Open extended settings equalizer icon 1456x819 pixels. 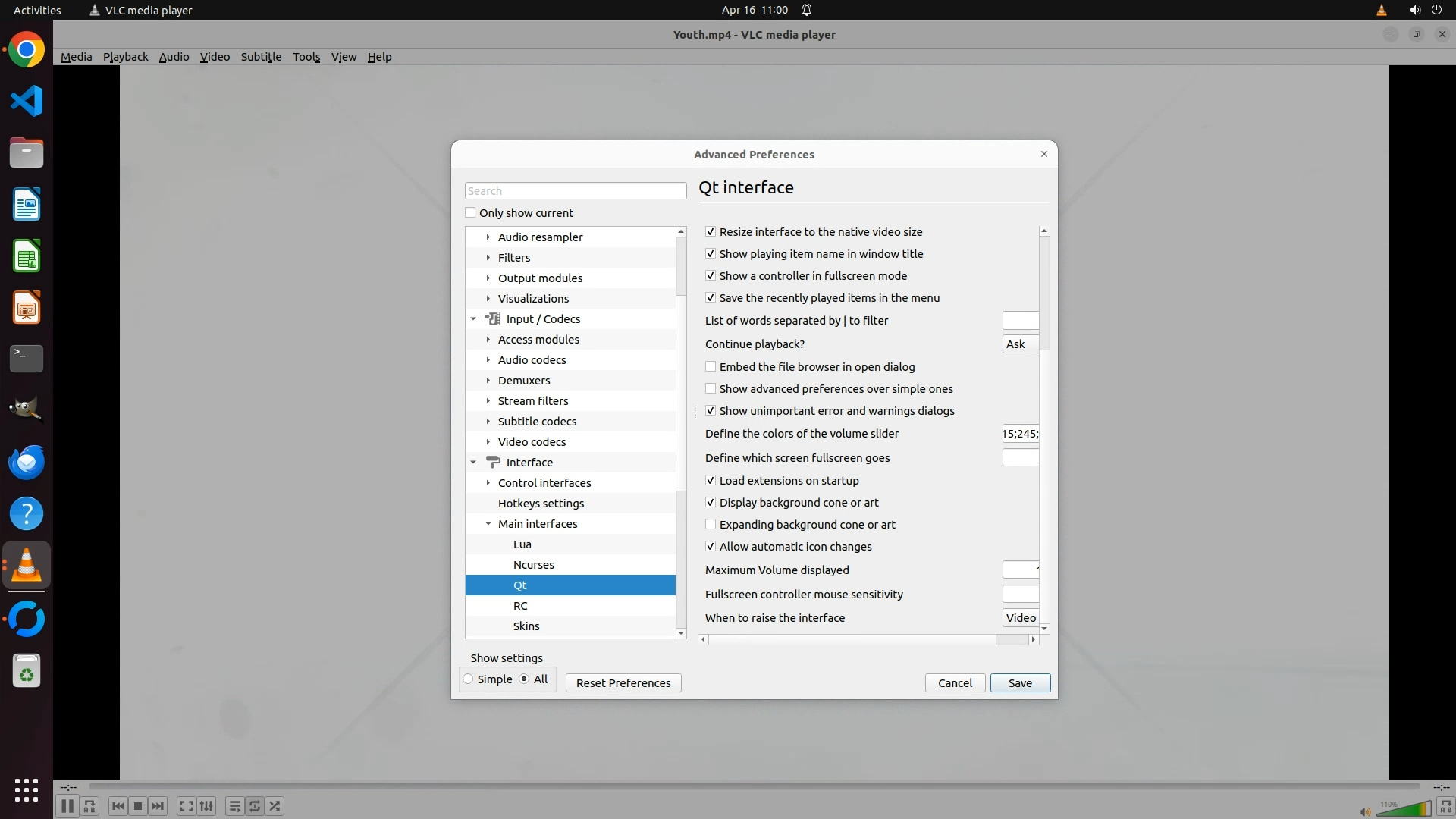pos(206,806)
